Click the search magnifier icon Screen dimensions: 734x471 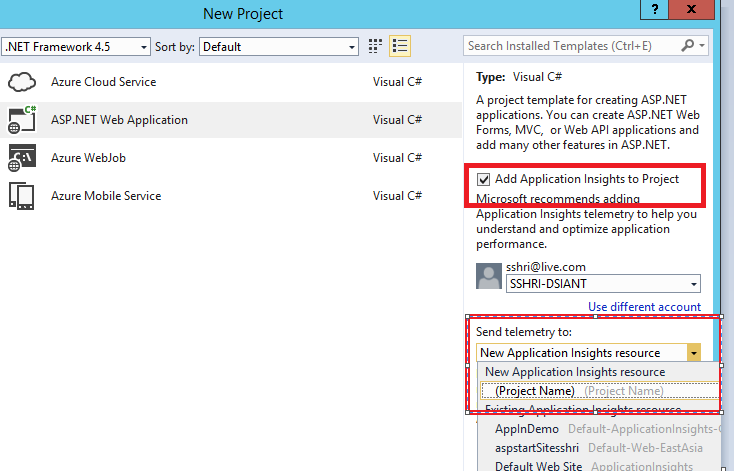687,45
